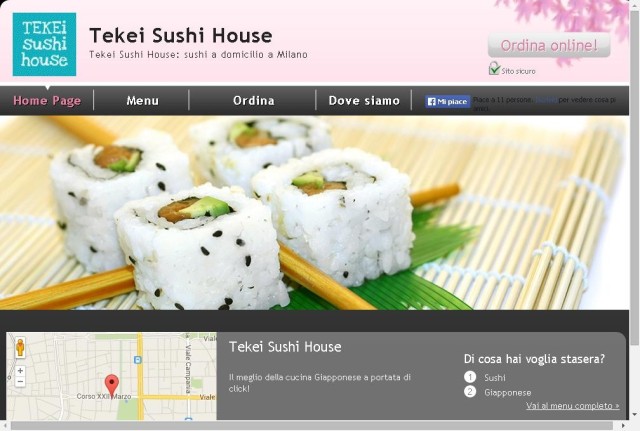The height and width of the screenshot is (431, 640).
Task: Select the number 1 Sushi bullet
Action: (470, 377)
